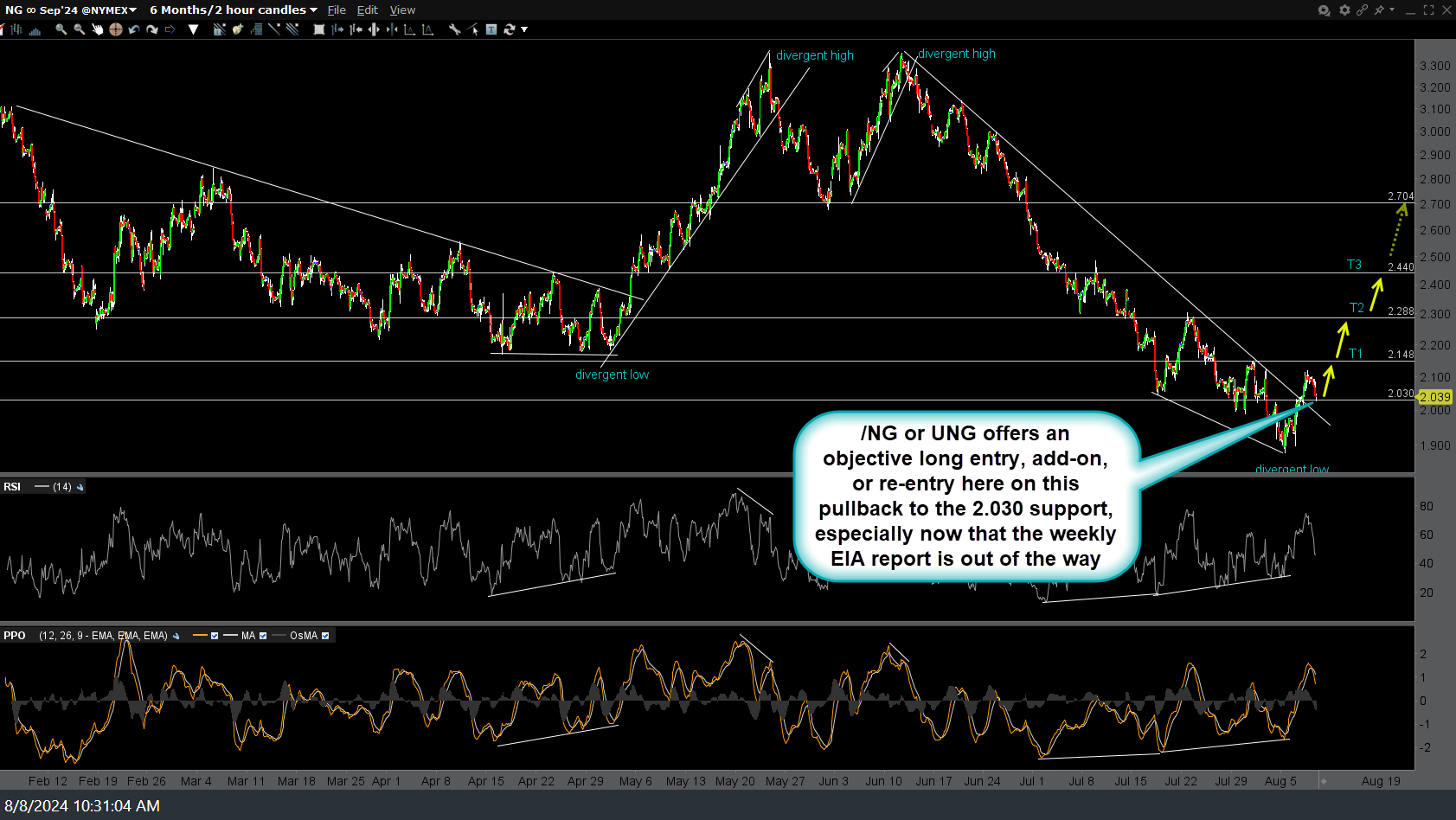Image resolution: width=1456 pixels, height=820 pixels.
Task: Click the undo arrow in toolbar
Action: [x=134, y=29]
